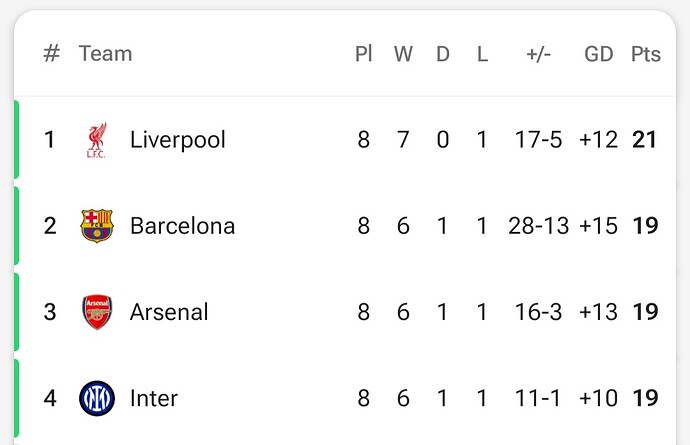Select Liverpool's 21 points value
This screenshot has height=445, width=690.
coord(644,140)
